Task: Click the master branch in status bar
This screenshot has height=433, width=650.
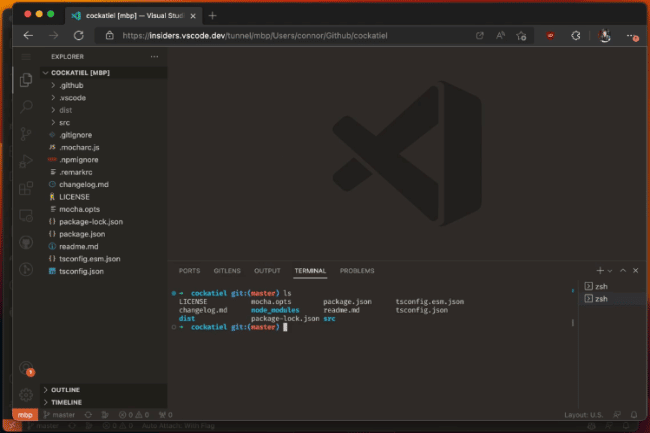Action: tap(59, 415)
